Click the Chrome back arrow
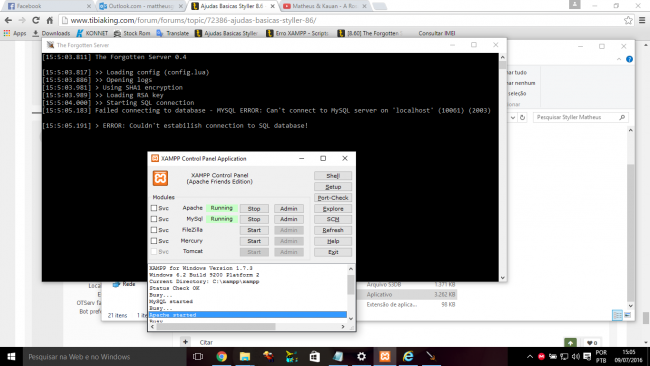 point(8,20)
